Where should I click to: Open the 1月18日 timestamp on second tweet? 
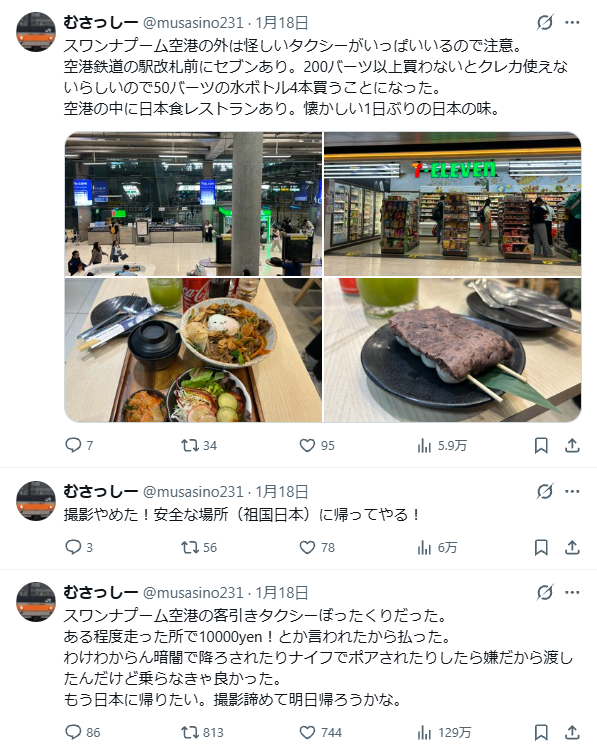[282, 492]
